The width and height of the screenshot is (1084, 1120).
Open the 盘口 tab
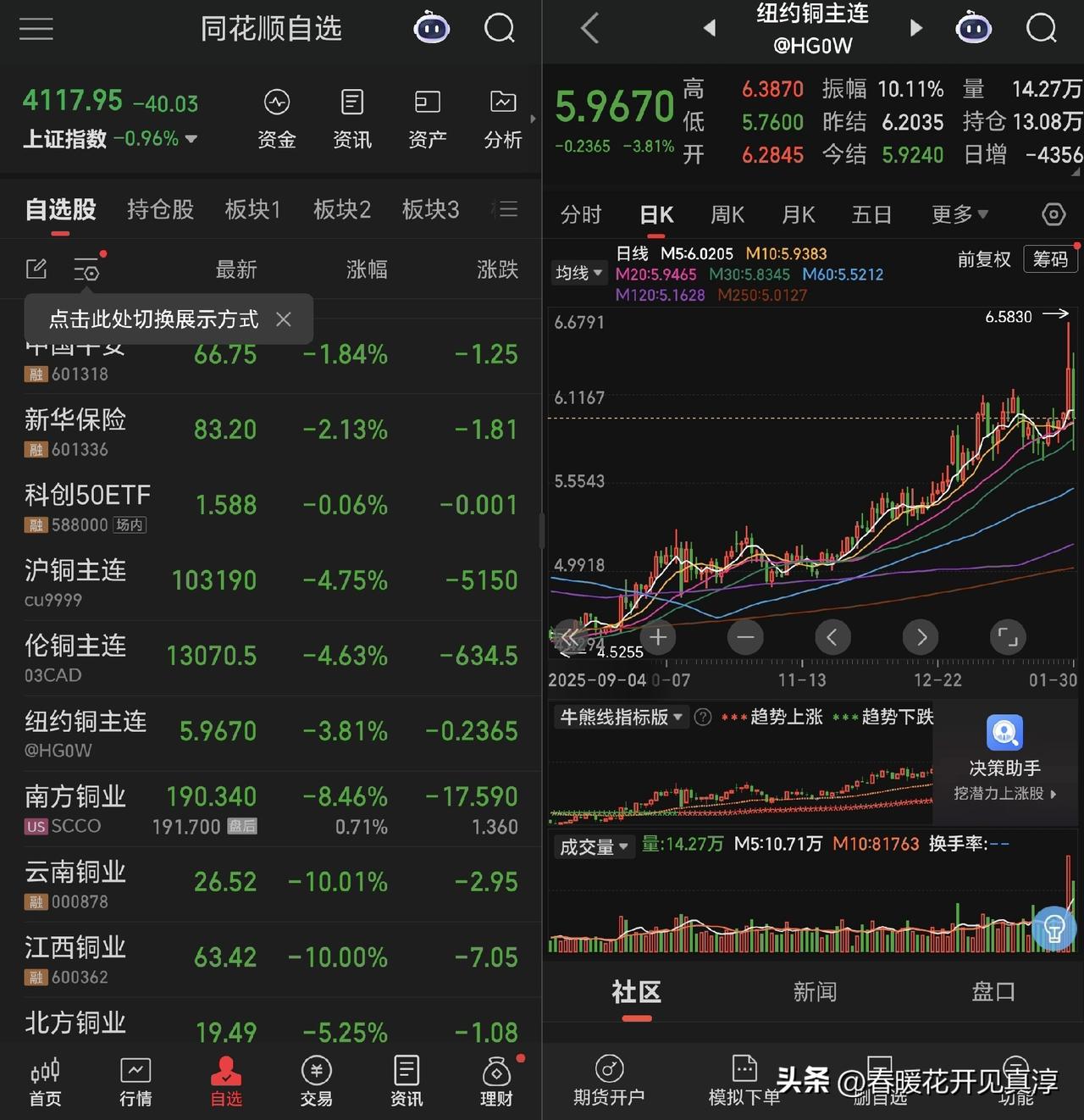coord(993,991)
